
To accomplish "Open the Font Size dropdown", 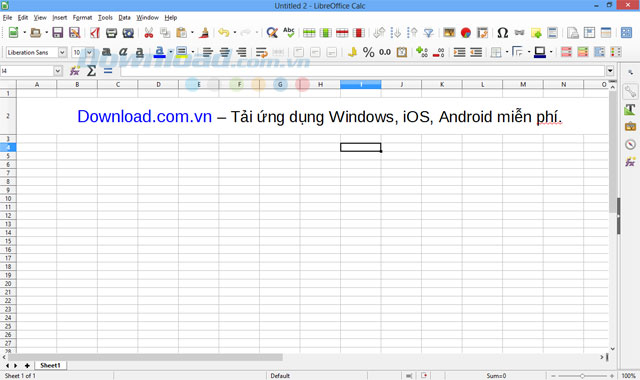I will click(x=89, y=52).
